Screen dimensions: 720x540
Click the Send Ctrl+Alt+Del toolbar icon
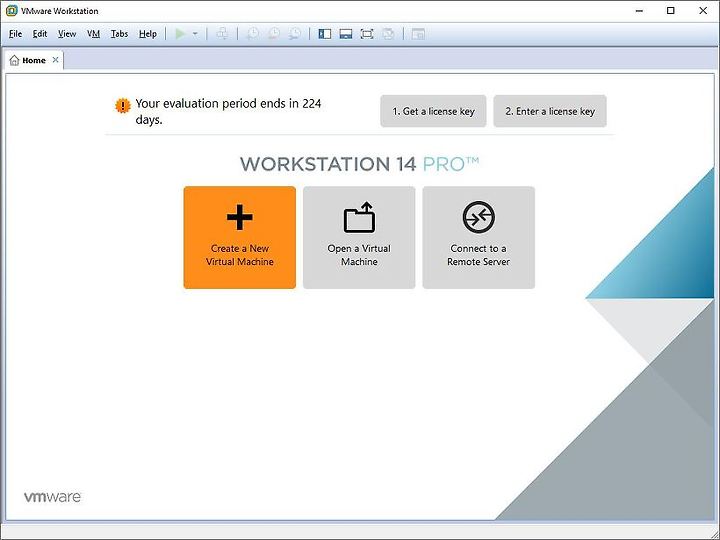[222, 34]
